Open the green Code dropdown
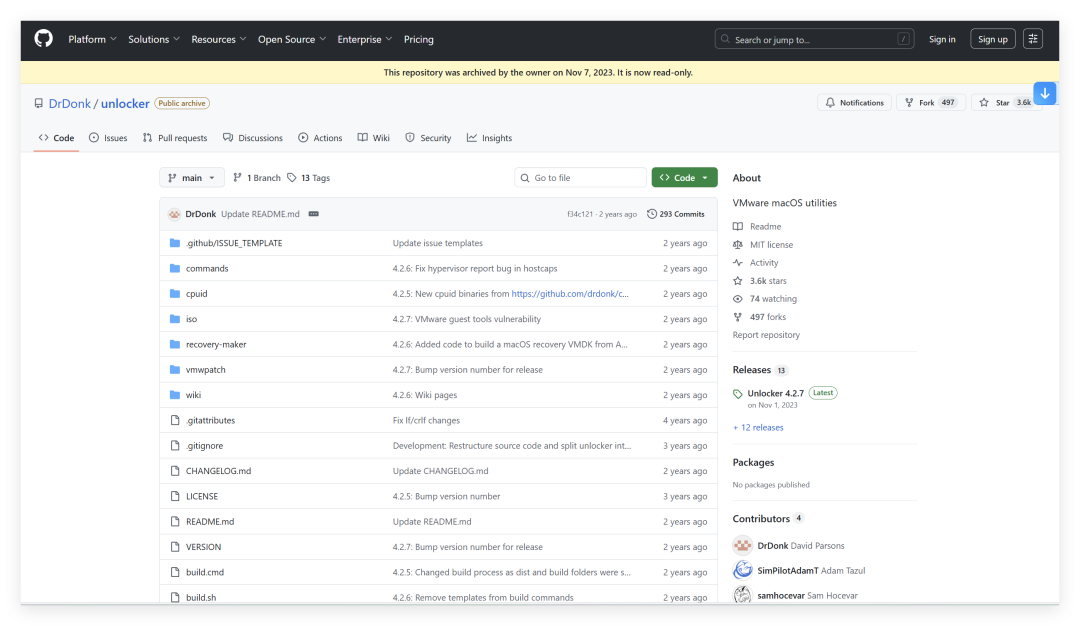This screenshot has width=1080, height=626. click(x=684, y=178)
